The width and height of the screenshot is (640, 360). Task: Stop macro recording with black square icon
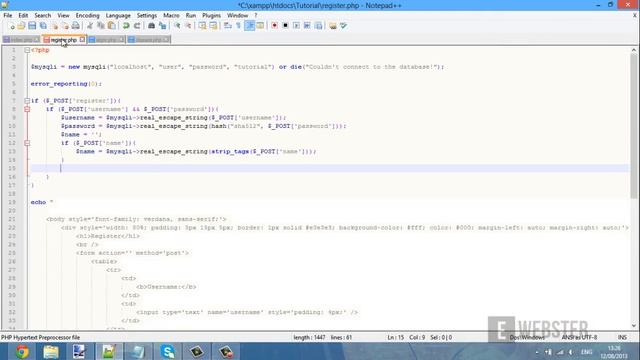click(285, 26)
